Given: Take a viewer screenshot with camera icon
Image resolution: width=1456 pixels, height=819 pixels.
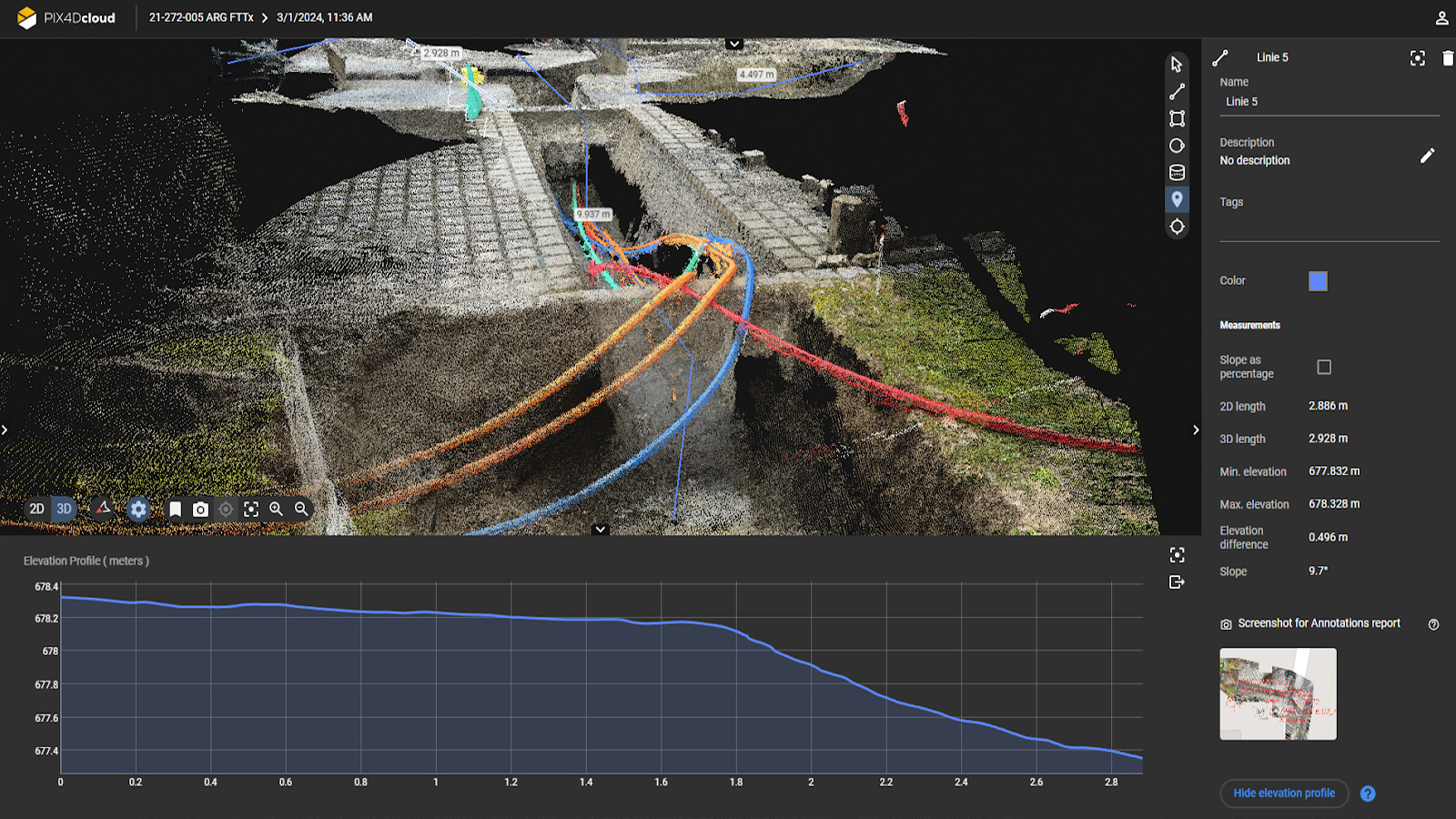Looking at the screenshot, I should 200,510.
